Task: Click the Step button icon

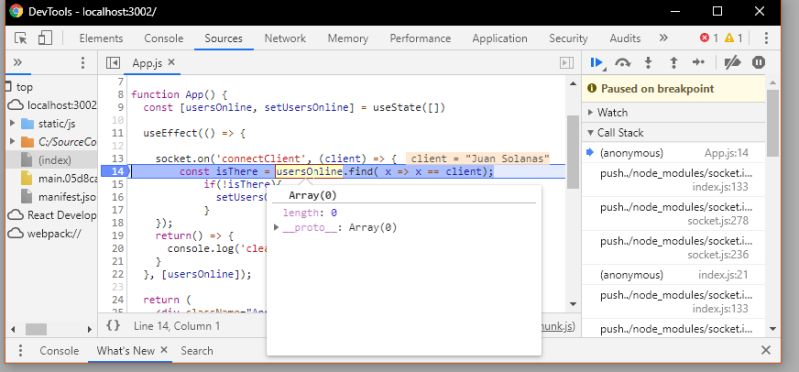Action: (x=699, y=63)
